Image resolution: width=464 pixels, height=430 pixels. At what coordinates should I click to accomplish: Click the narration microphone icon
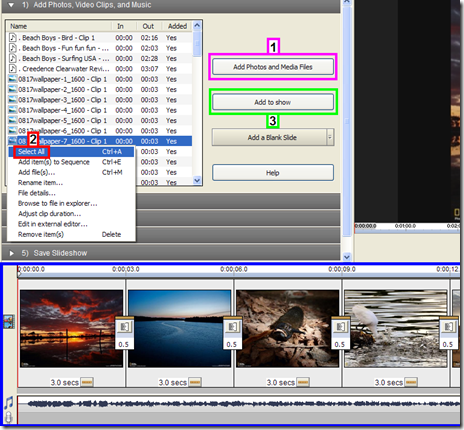(8, 417)
